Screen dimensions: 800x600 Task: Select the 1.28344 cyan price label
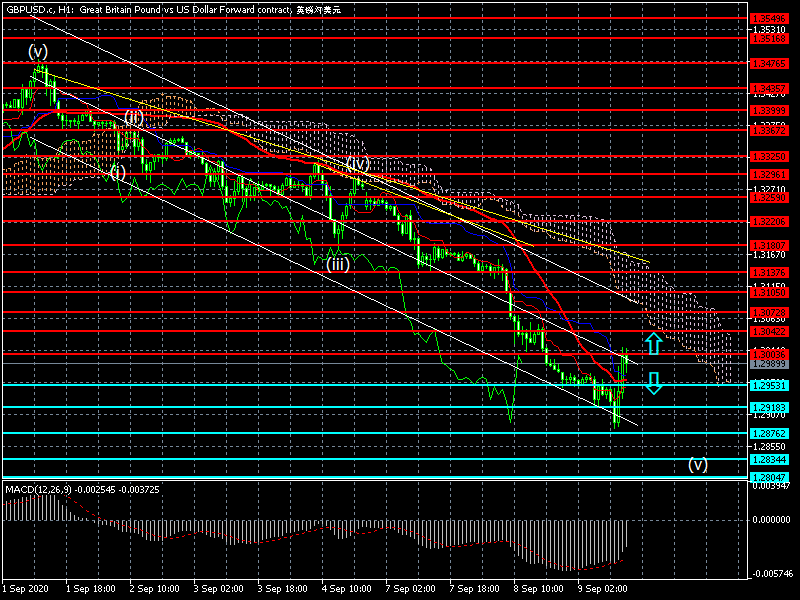[x=769, y=459]
